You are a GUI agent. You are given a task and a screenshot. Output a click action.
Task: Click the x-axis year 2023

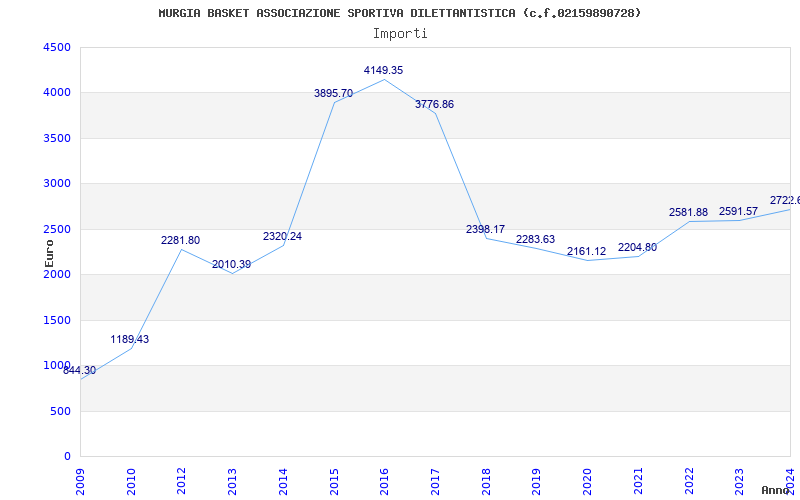tap(740, 482)
